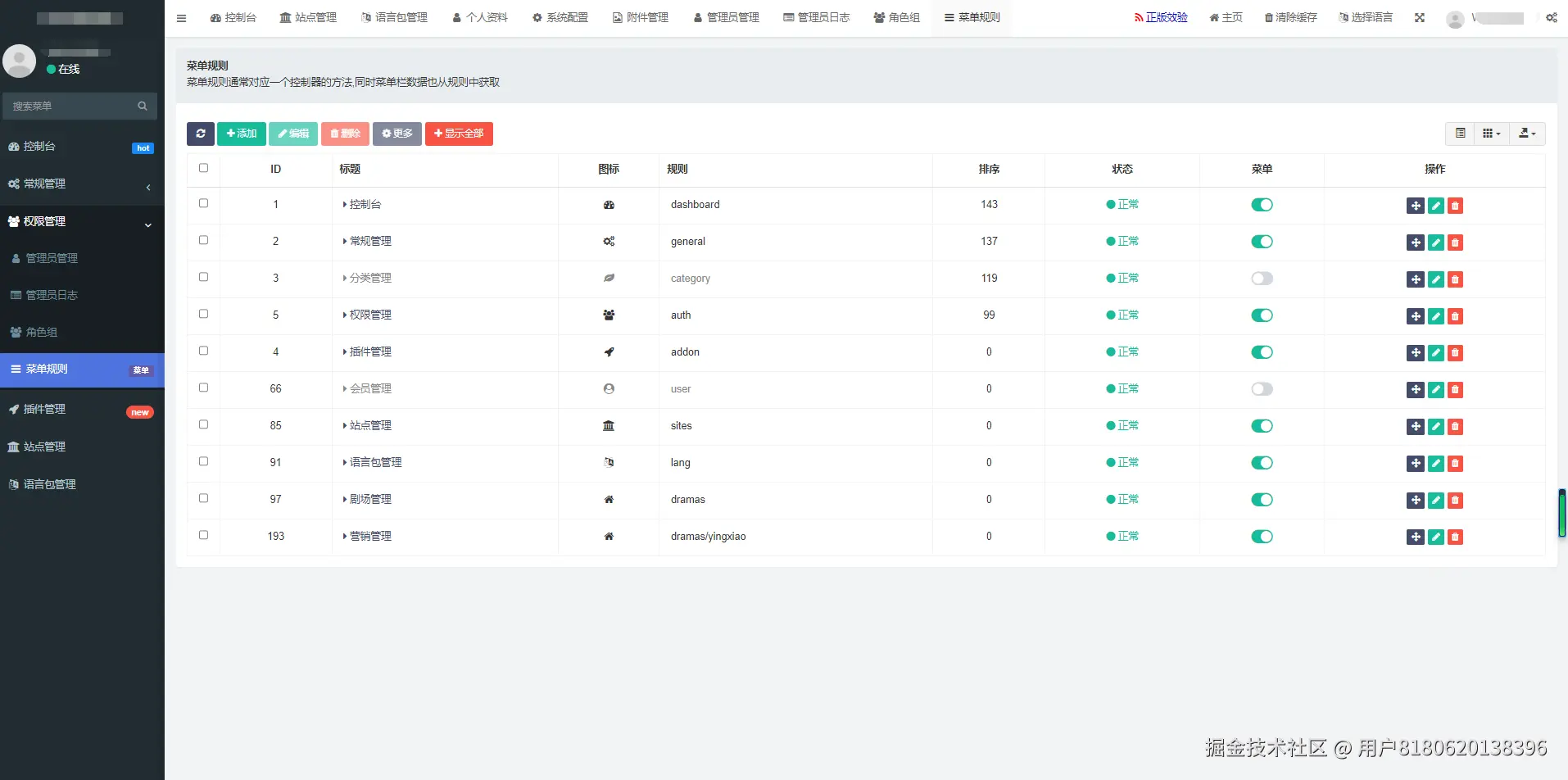Viewport: 1568px width, 780px height.
Task: Switch to the list view toggle icon
Action: pyautogui.click(x=1460, y=134)
